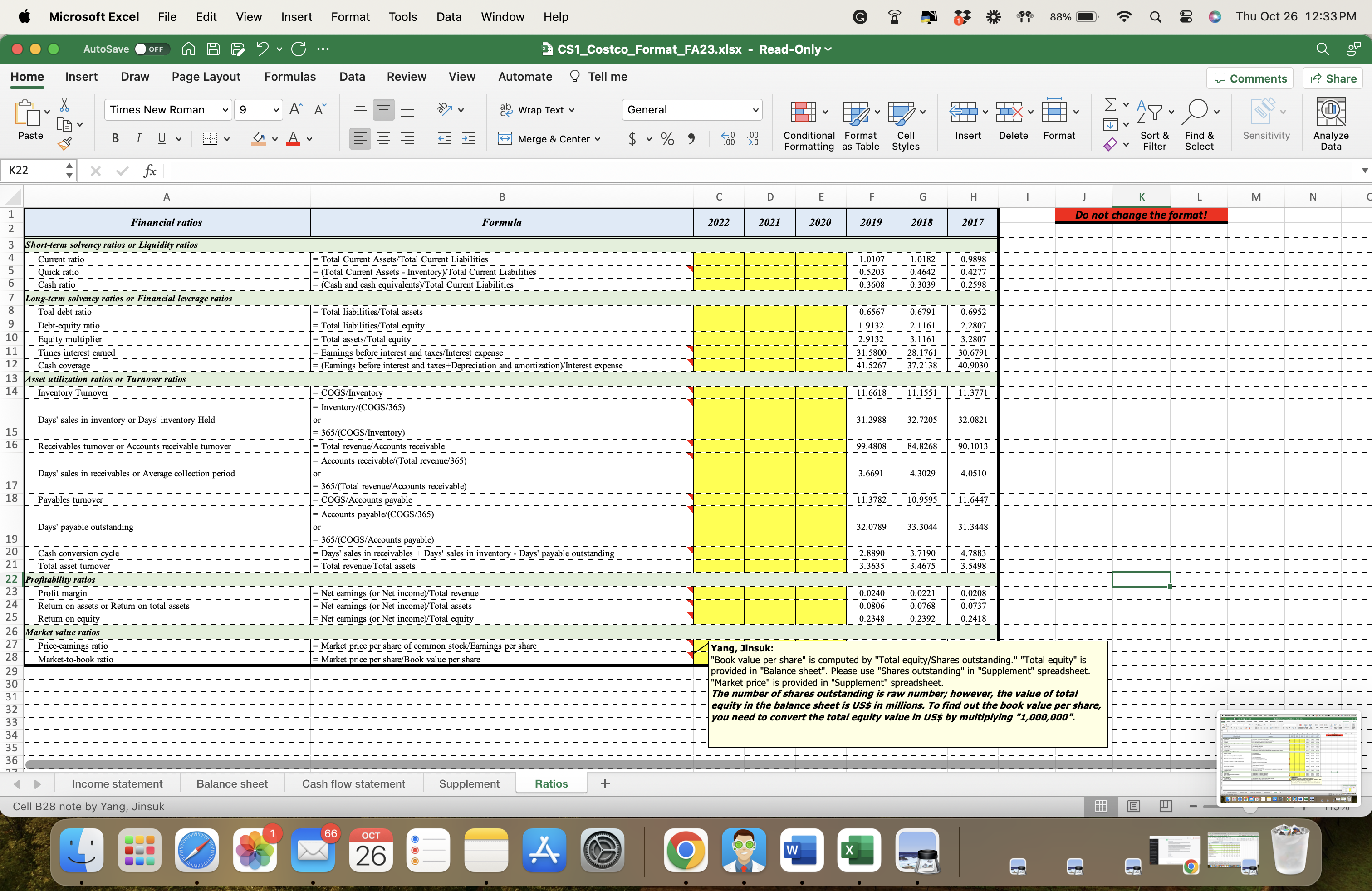Click the Center horizontally icon

[383, 138]
